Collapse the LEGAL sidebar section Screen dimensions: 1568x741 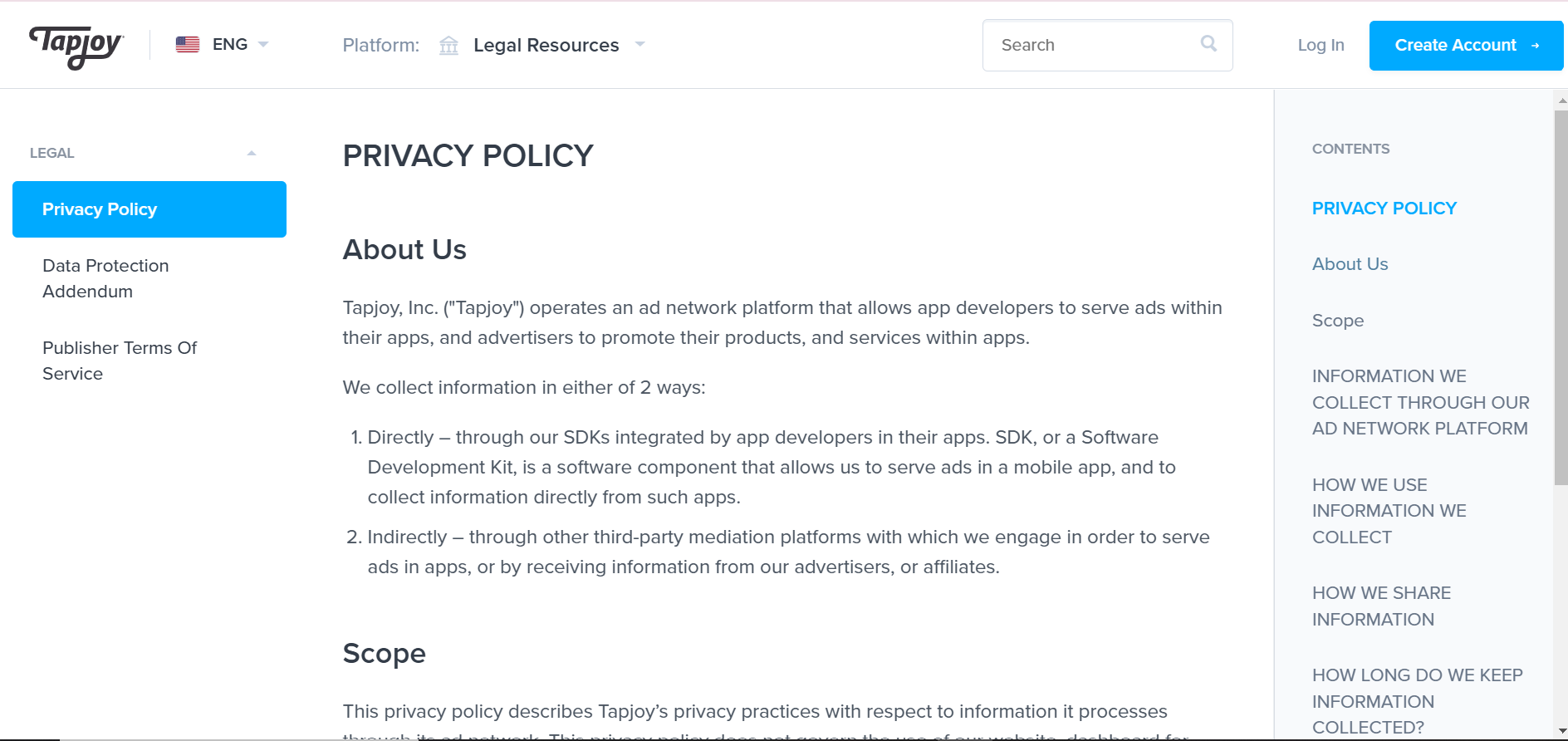[x=252, y=153]
